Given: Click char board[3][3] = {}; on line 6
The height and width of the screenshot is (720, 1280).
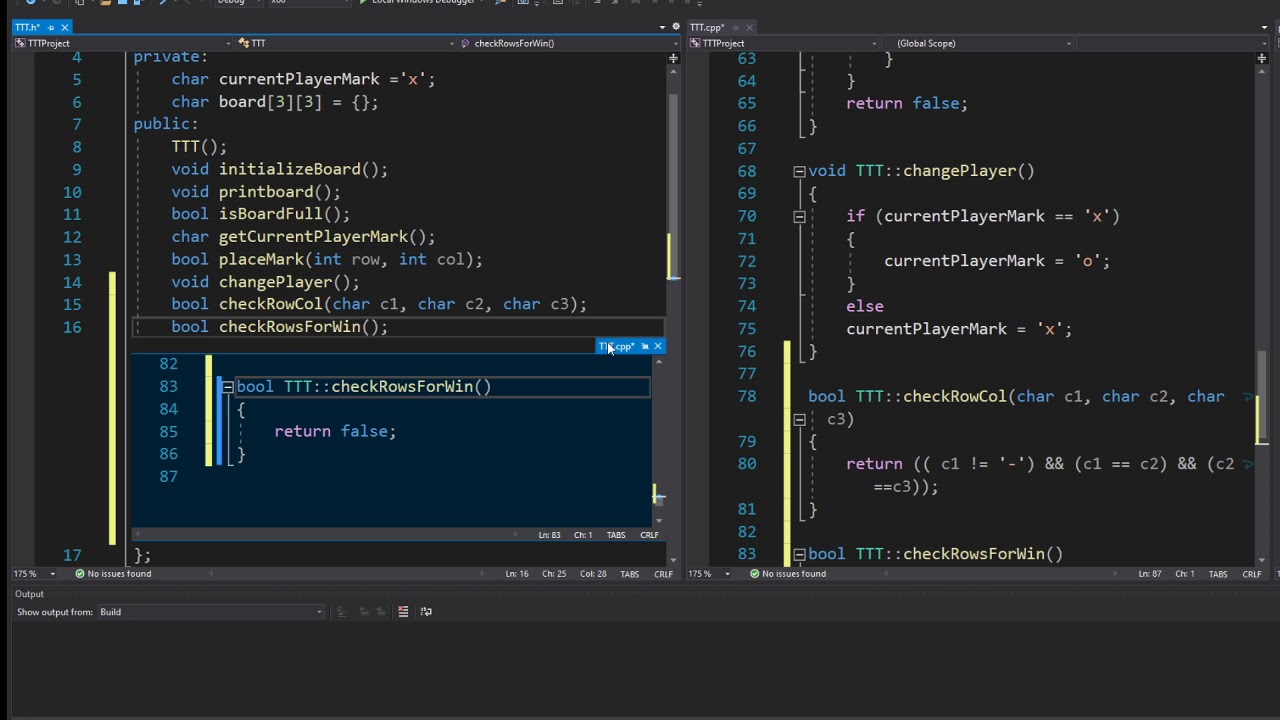Looking at the screenshot, I should coord(275,102).
